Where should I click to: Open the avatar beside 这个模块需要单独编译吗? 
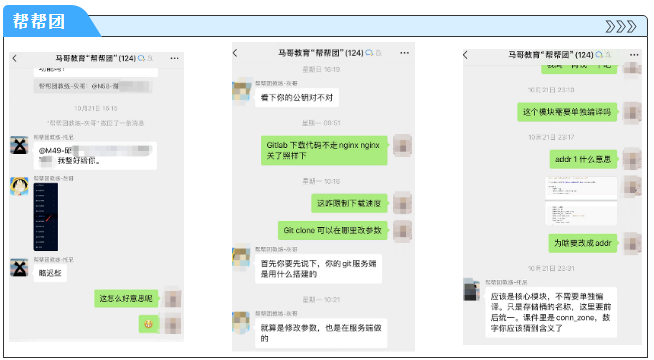(x=632, y=112)
